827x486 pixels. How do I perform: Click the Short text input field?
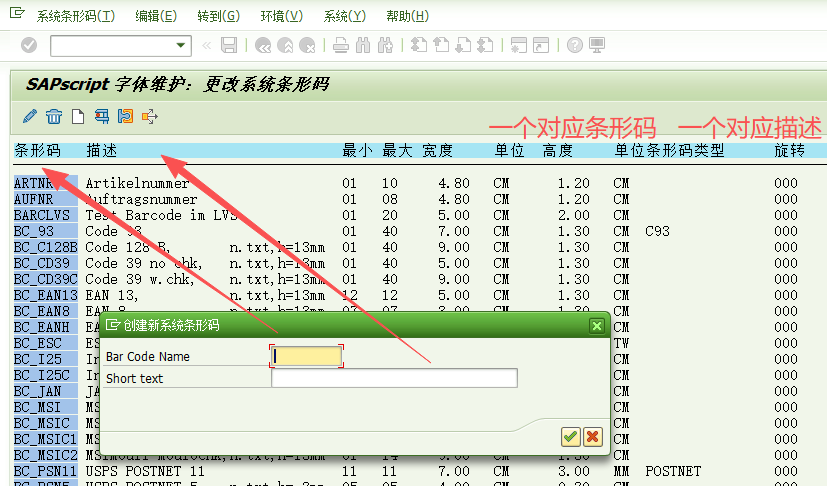click(x=394, y=378)
